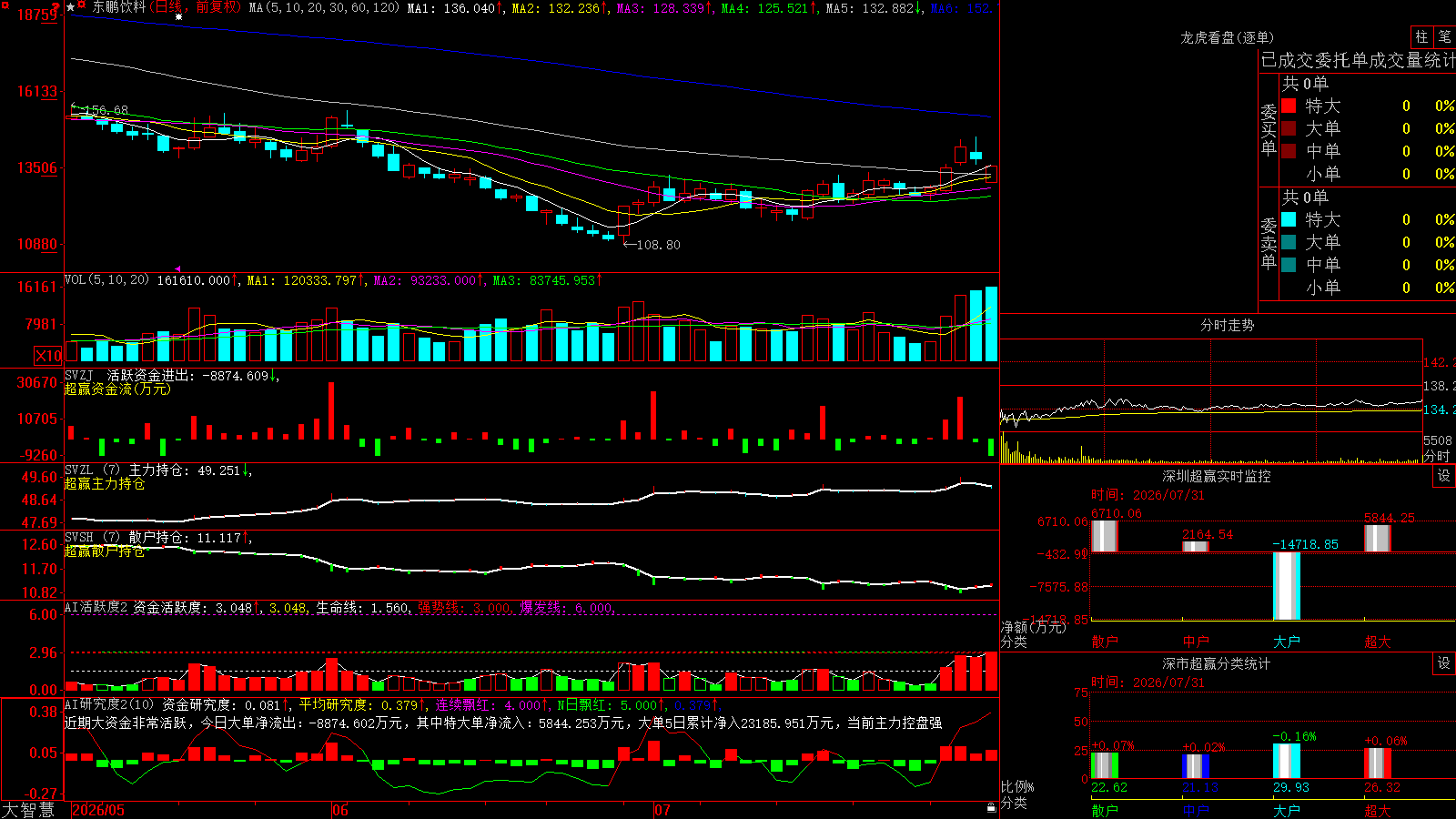Click the AI研究度2(10) indicator label
Viewport: 1456px width, 819px height.
[109, 704]
